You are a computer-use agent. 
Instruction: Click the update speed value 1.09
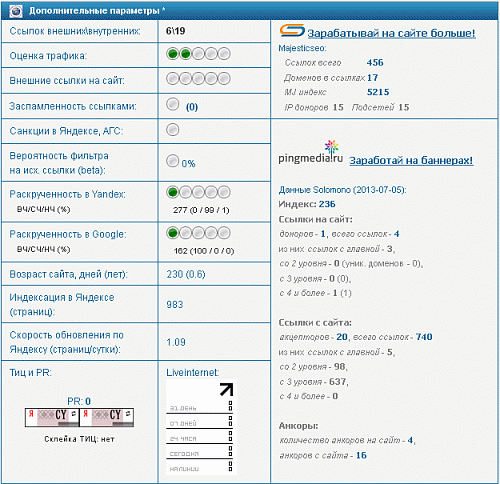[176, 342]
